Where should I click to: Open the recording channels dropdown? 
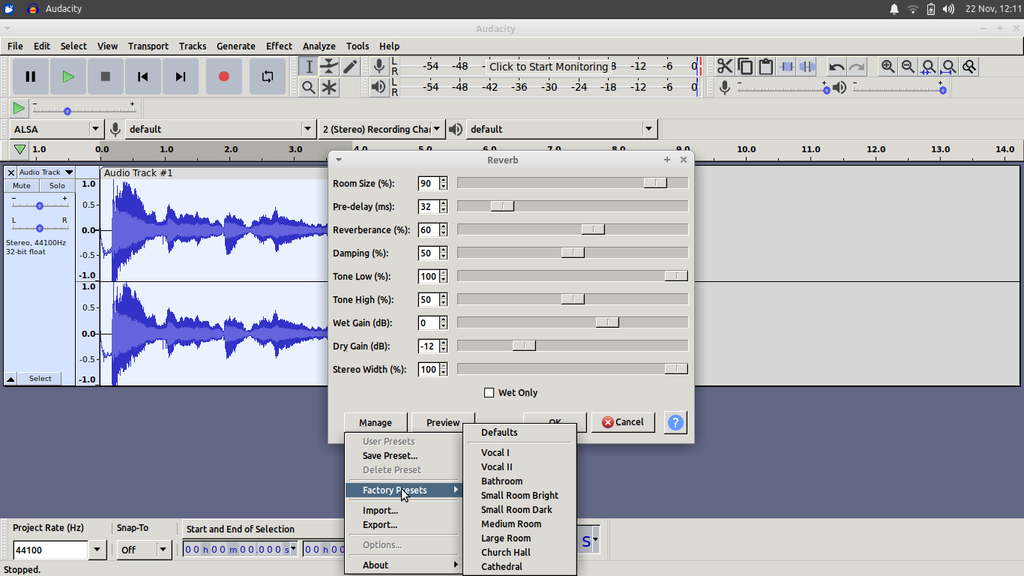point(436,128)
